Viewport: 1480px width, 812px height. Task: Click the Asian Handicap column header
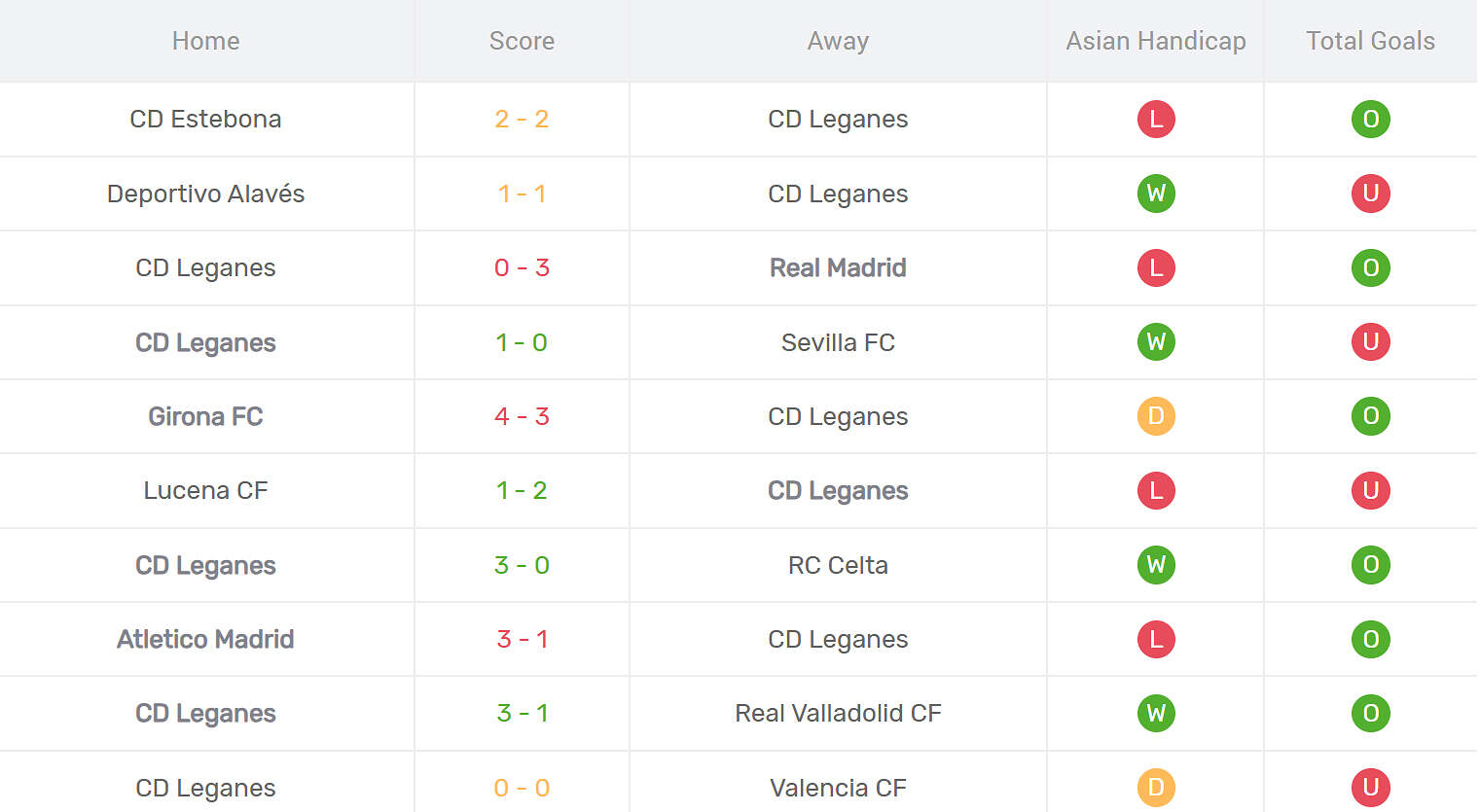coord(1156,41)
